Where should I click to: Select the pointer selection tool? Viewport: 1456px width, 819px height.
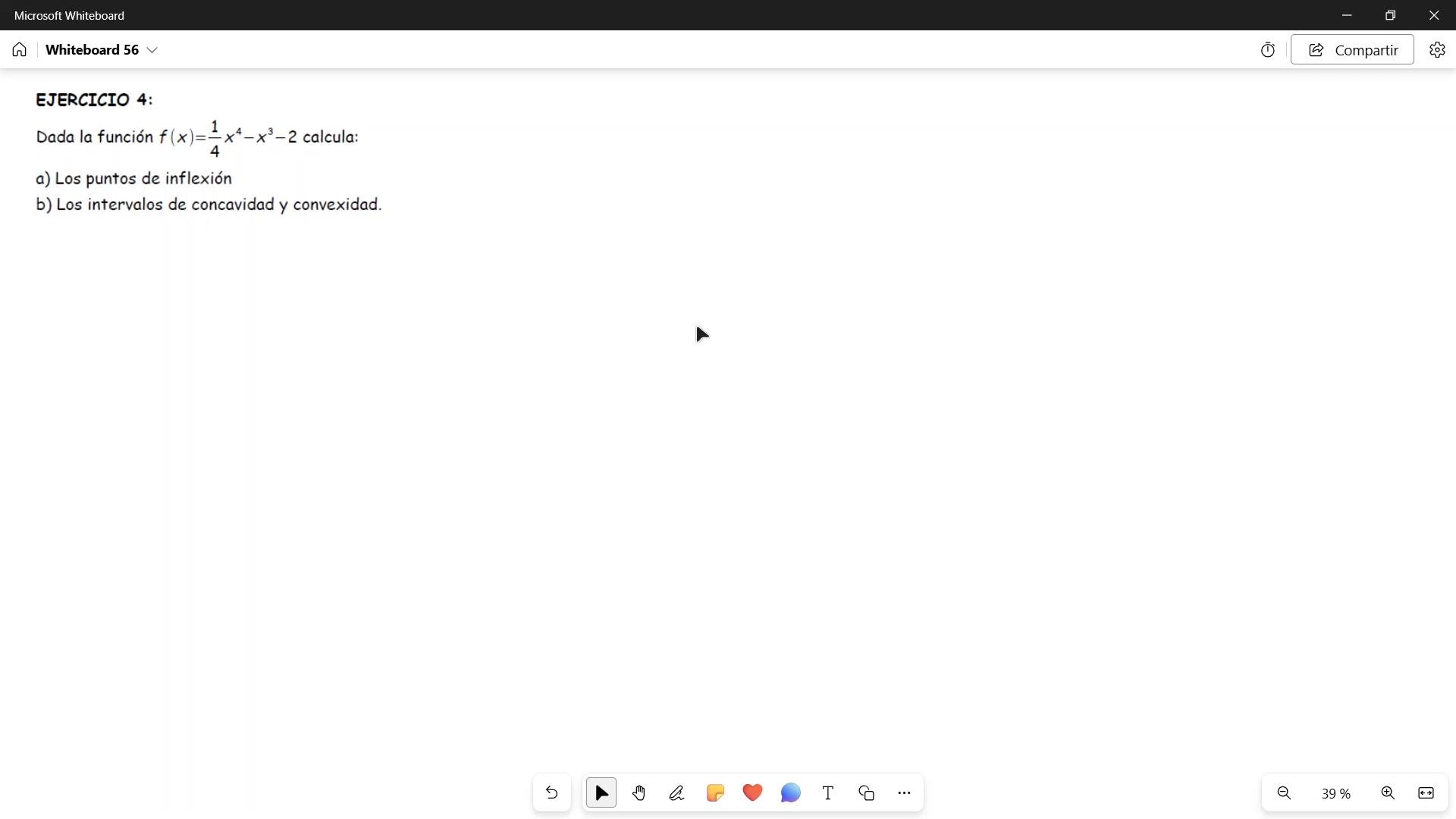(x=601, y=793)
